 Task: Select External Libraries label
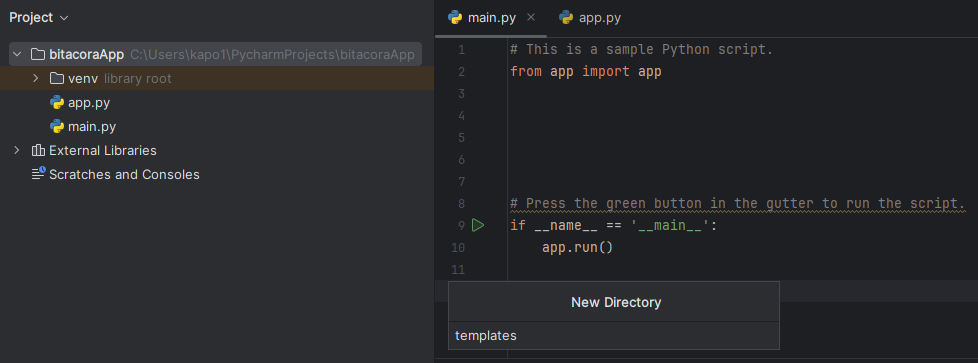(x=103, y=150)
